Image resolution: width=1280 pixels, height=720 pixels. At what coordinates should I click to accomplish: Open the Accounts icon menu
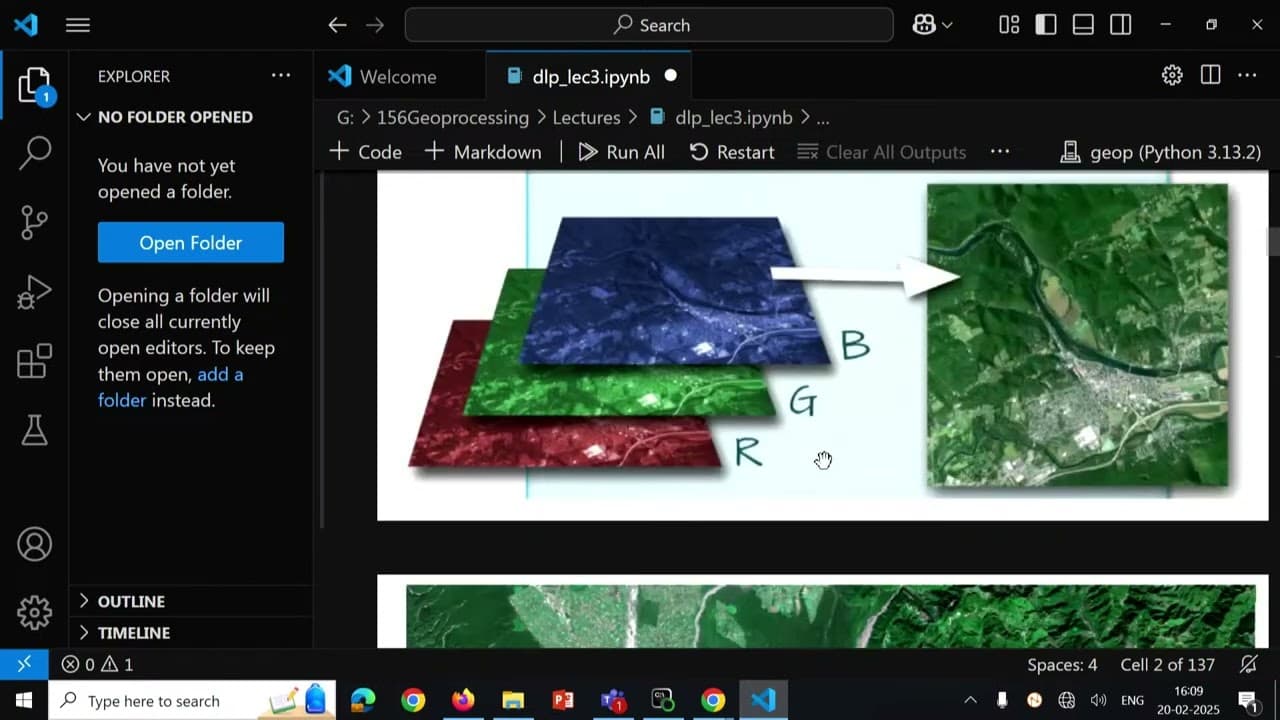34,544
